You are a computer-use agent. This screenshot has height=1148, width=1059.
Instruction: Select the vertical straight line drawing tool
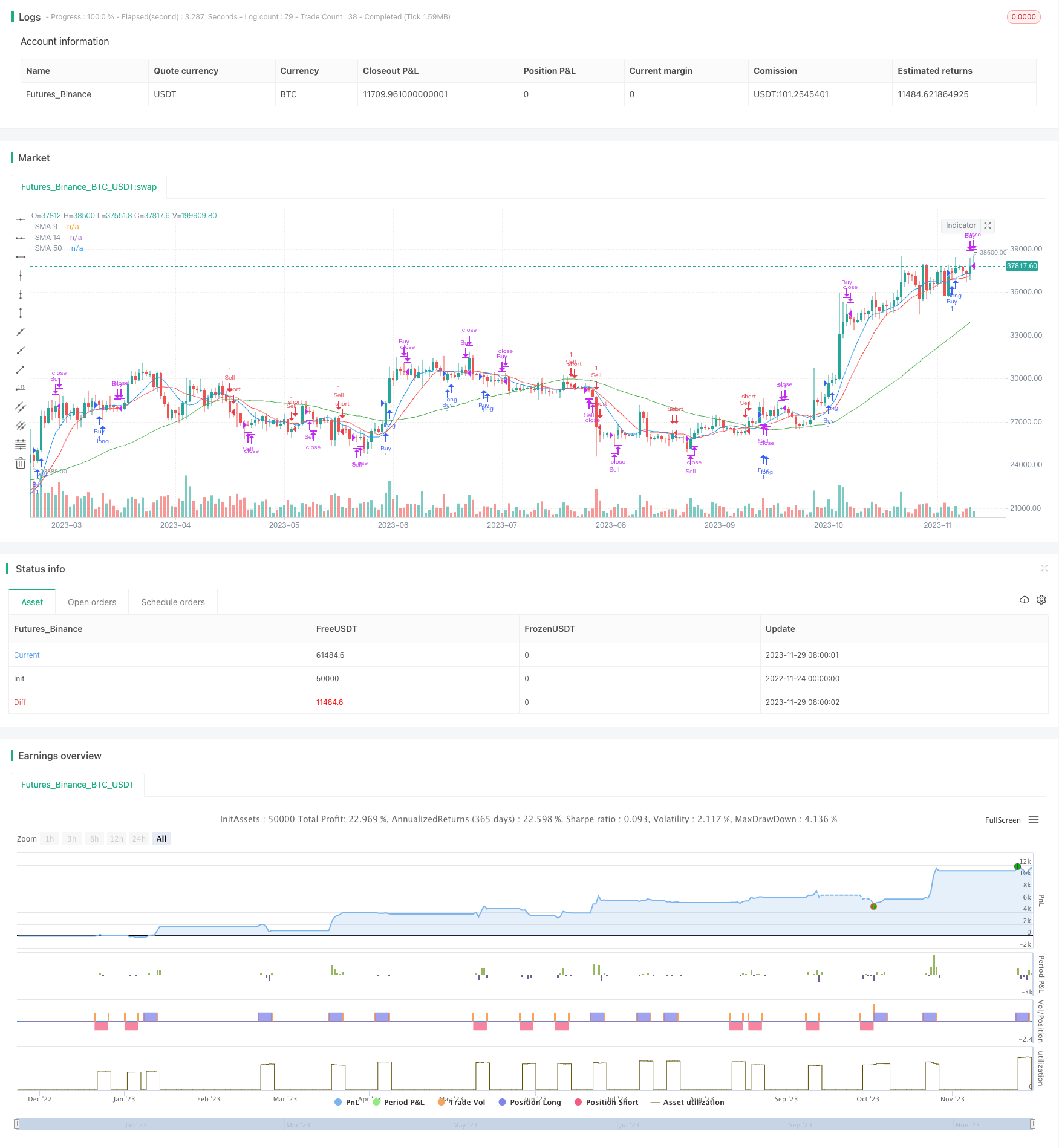[21, 276]
